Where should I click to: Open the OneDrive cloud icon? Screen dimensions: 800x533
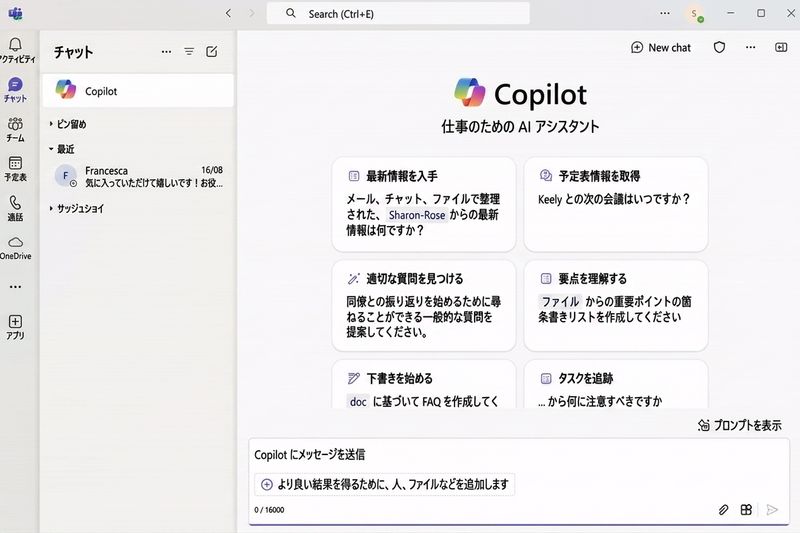pyautogui.click(x=15, y=242)
